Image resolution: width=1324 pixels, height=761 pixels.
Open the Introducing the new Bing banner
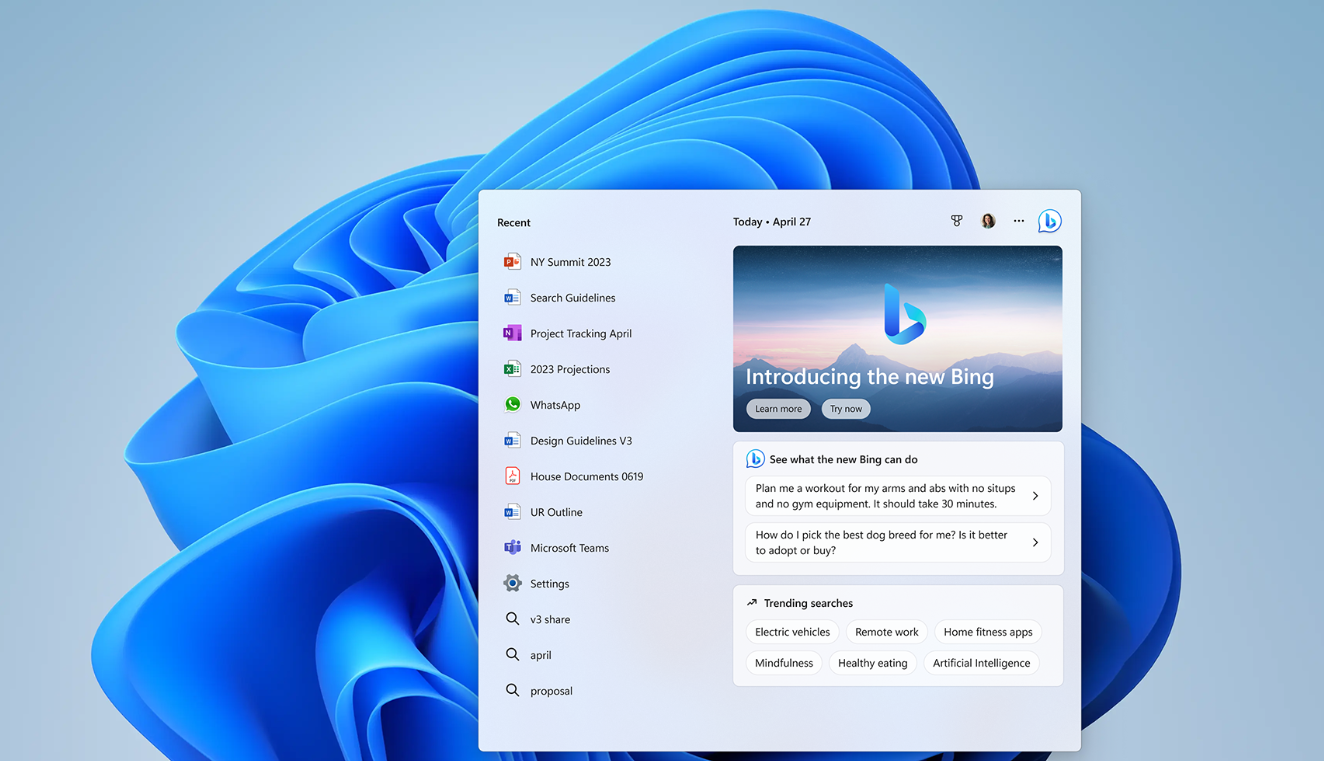(898, 339)
